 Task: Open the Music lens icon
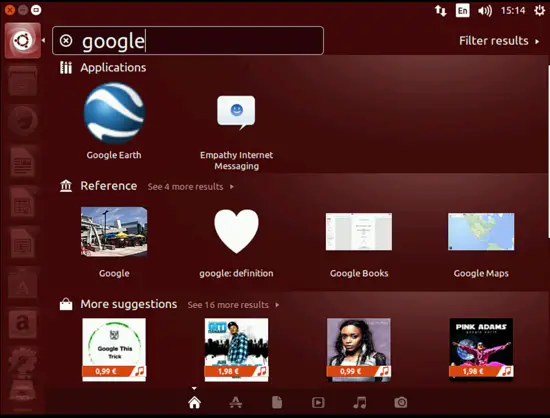pyautogui.click(x=360, y=402)
